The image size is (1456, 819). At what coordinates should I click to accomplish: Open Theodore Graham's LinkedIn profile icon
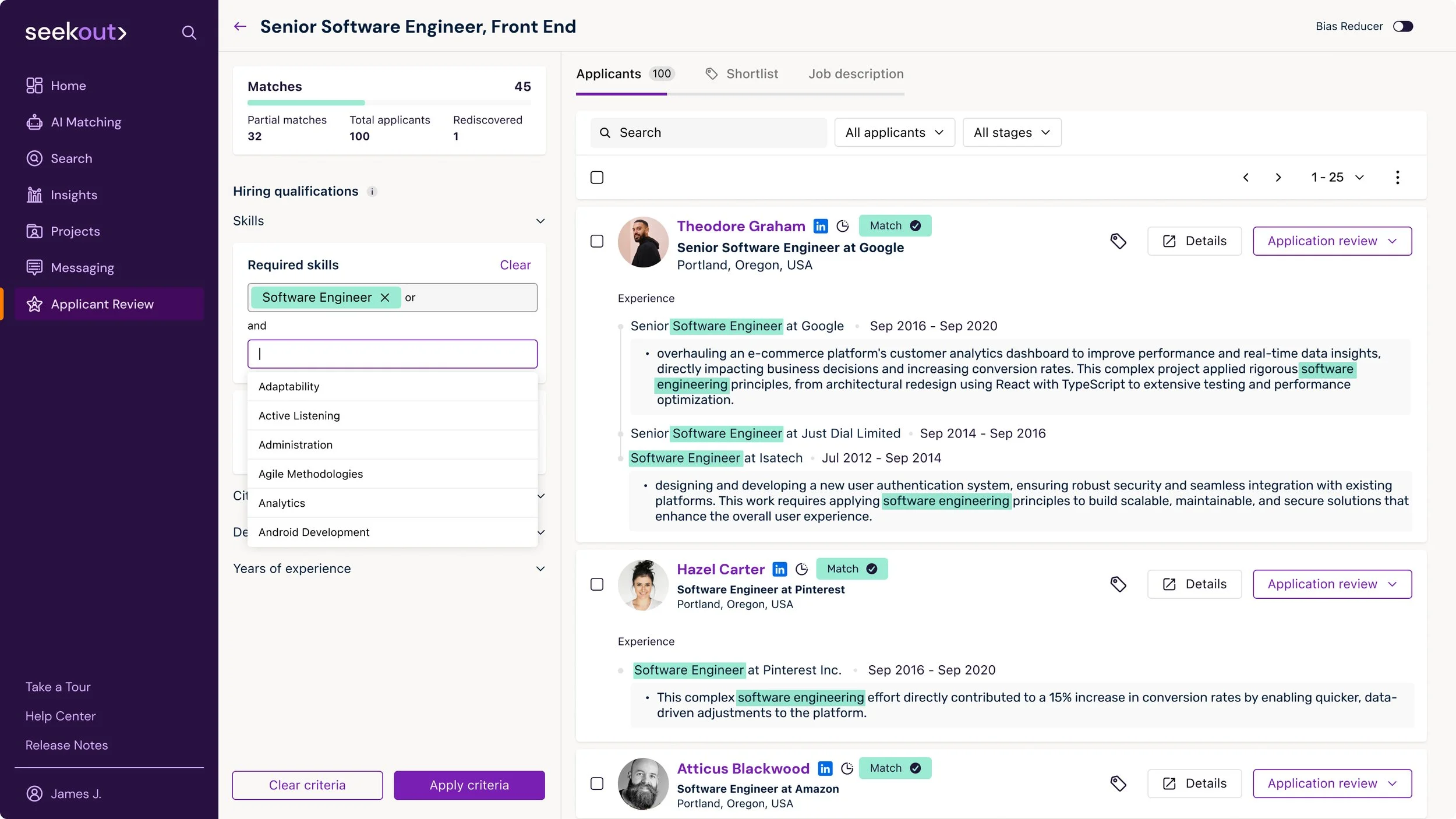click(x=820, y=226)
